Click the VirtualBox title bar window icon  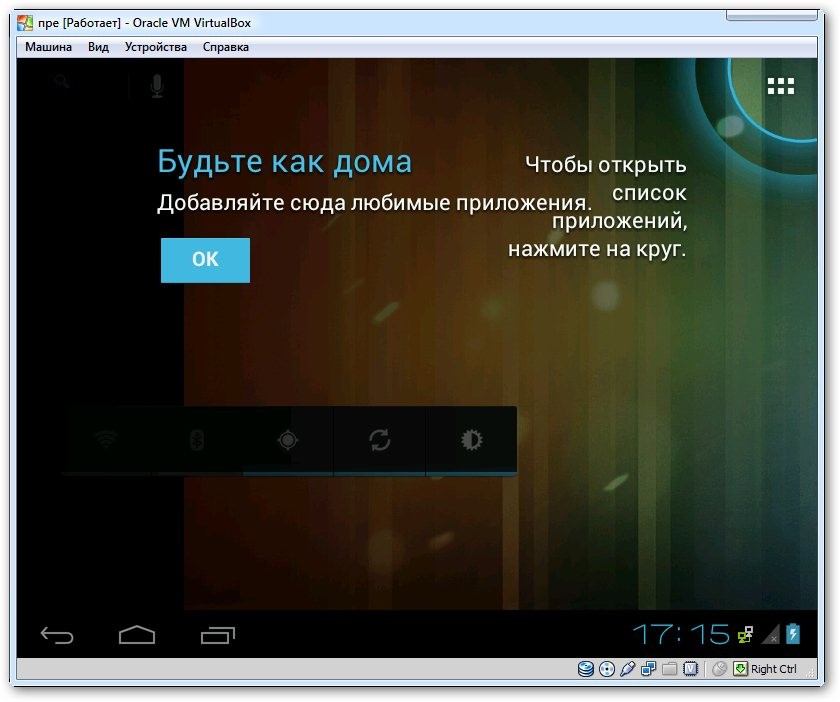(x=25, y=23)
